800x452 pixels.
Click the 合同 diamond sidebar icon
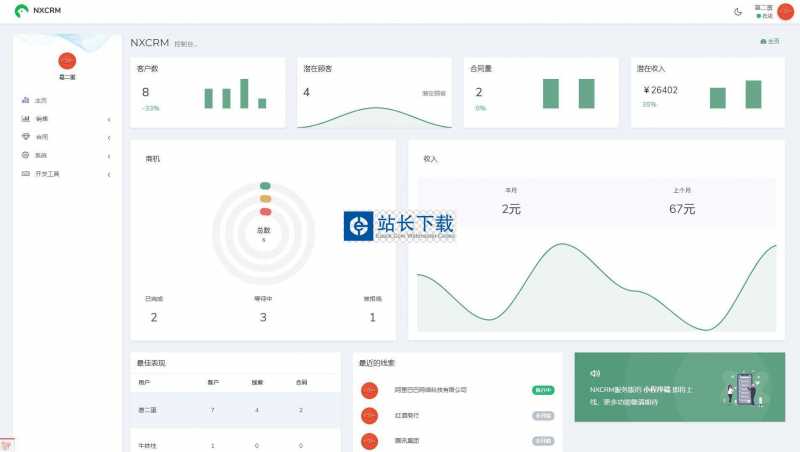point(25,137)
